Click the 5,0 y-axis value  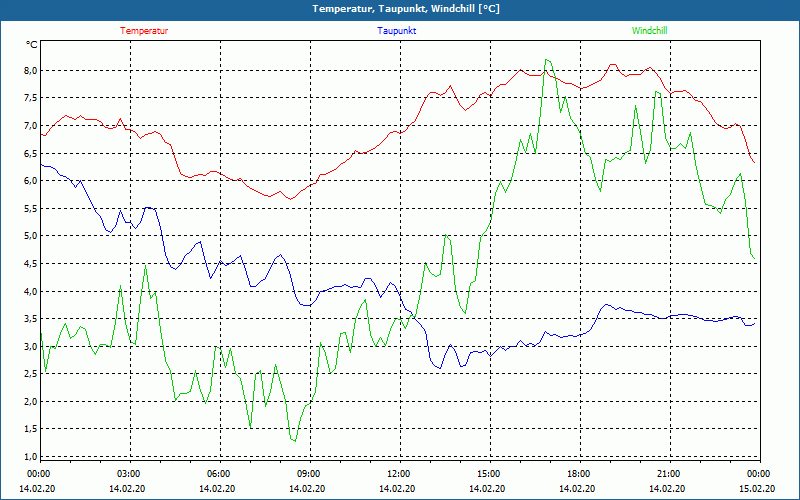(31, 236)
